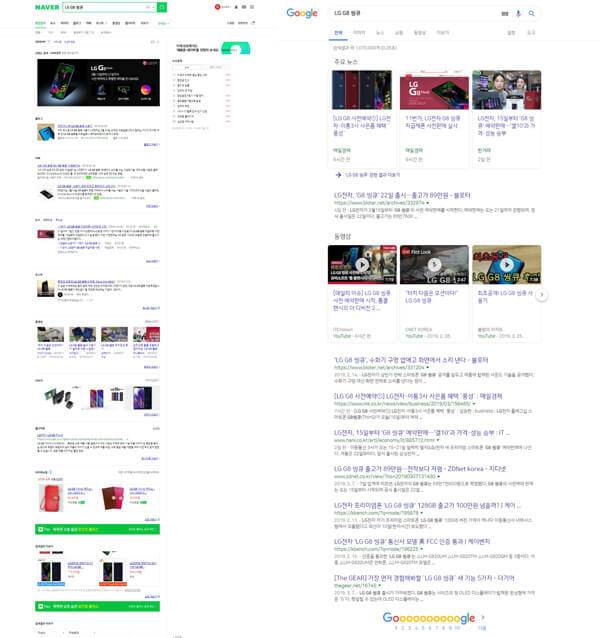Open Naver search box autocomplete dropdown

click(150, 7)
